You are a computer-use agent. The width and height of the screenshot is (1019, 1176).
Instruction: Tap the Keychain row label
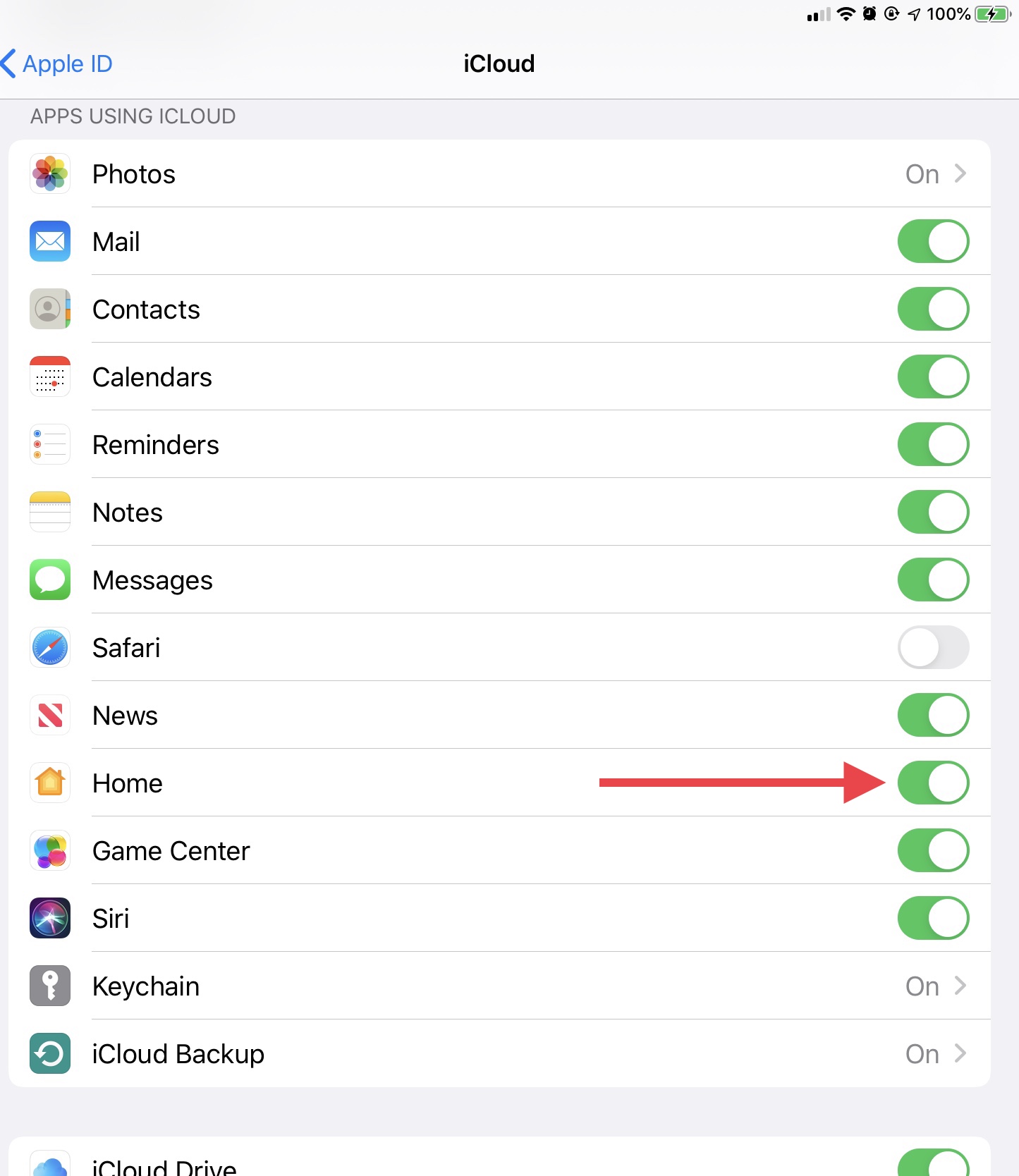point(146,986)
